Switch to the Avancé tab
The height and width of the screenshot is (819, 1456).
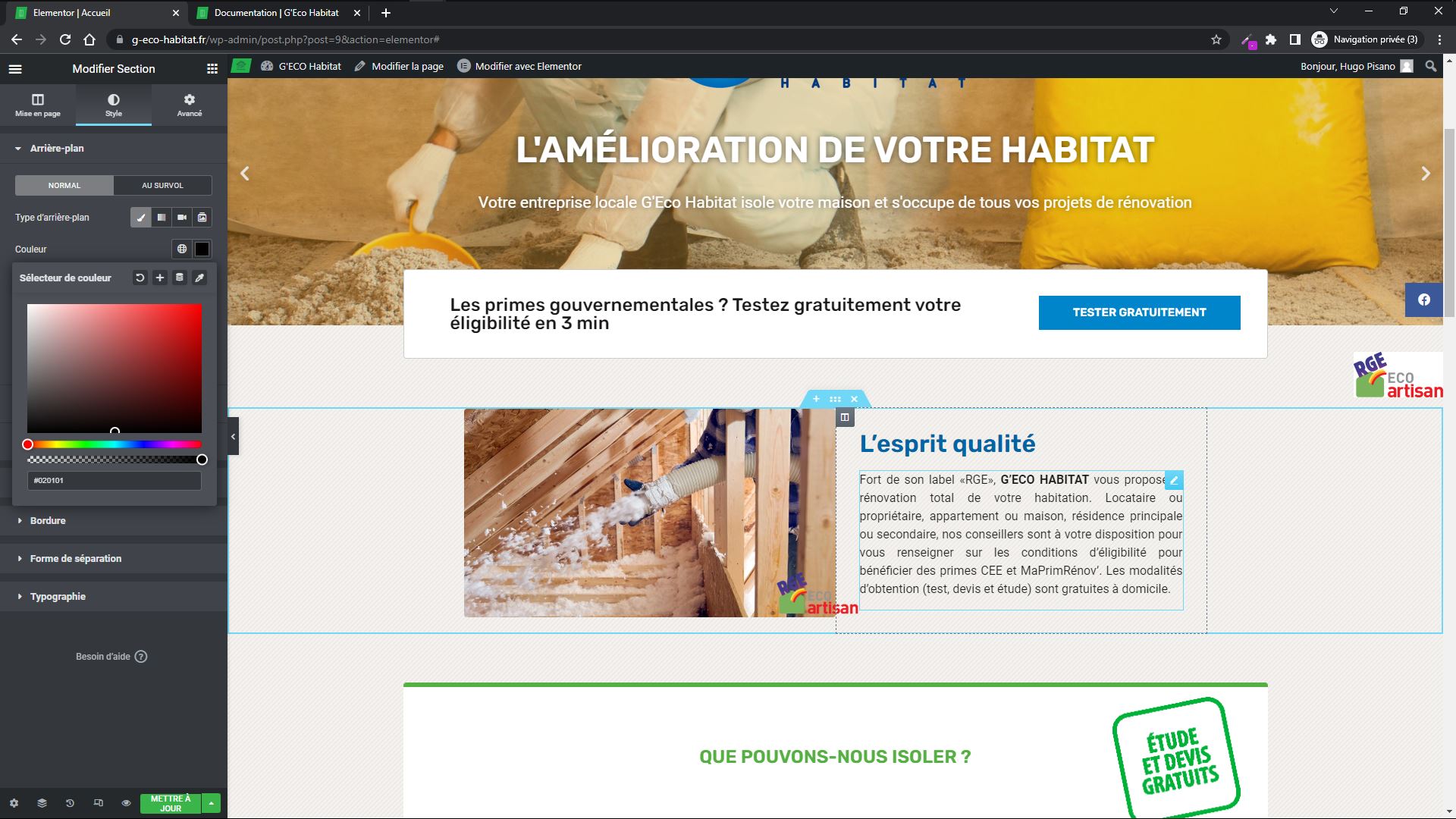click(x=190, y=105)
